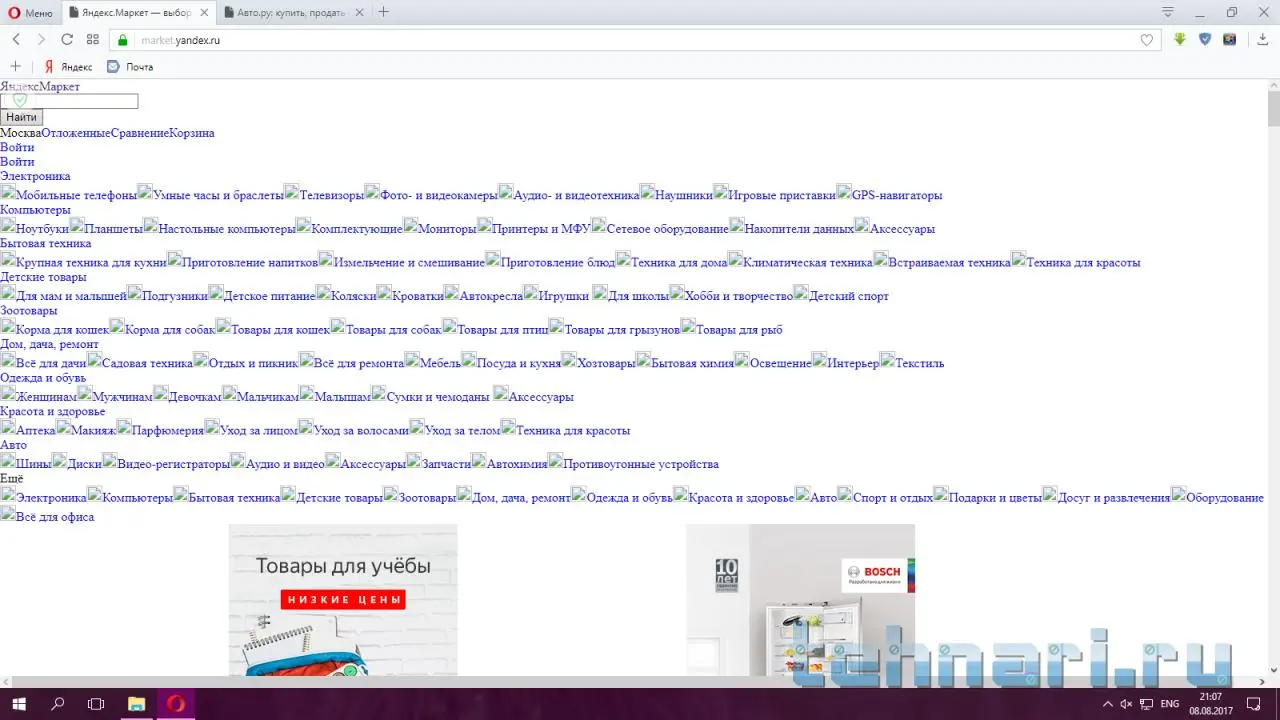Open the Отложенные link
This screenshot has height=720, width=1280.
[x=76, y=133]
